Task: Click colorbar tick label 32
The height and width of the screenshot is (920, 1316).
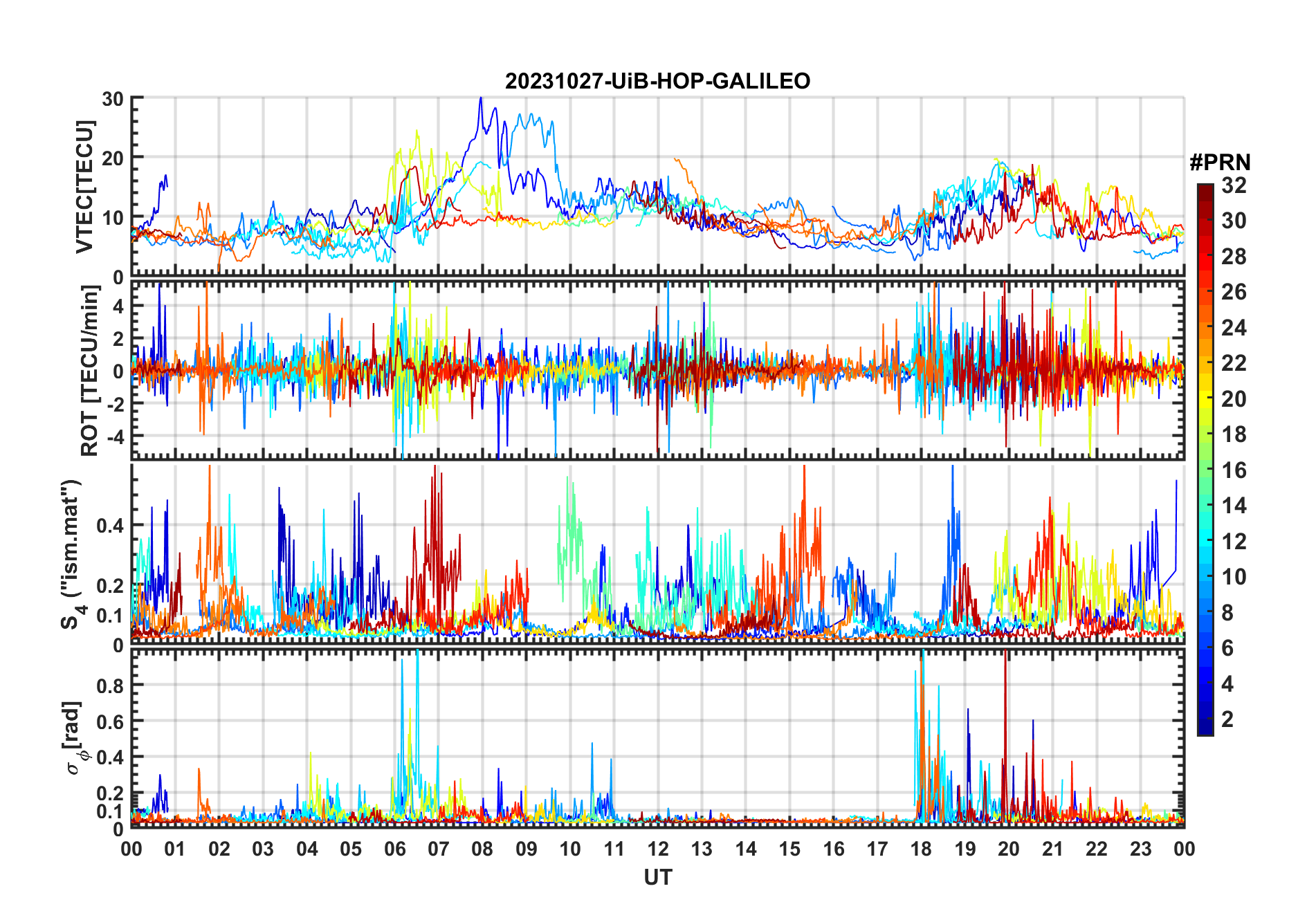Action: tap(1234, 185)
